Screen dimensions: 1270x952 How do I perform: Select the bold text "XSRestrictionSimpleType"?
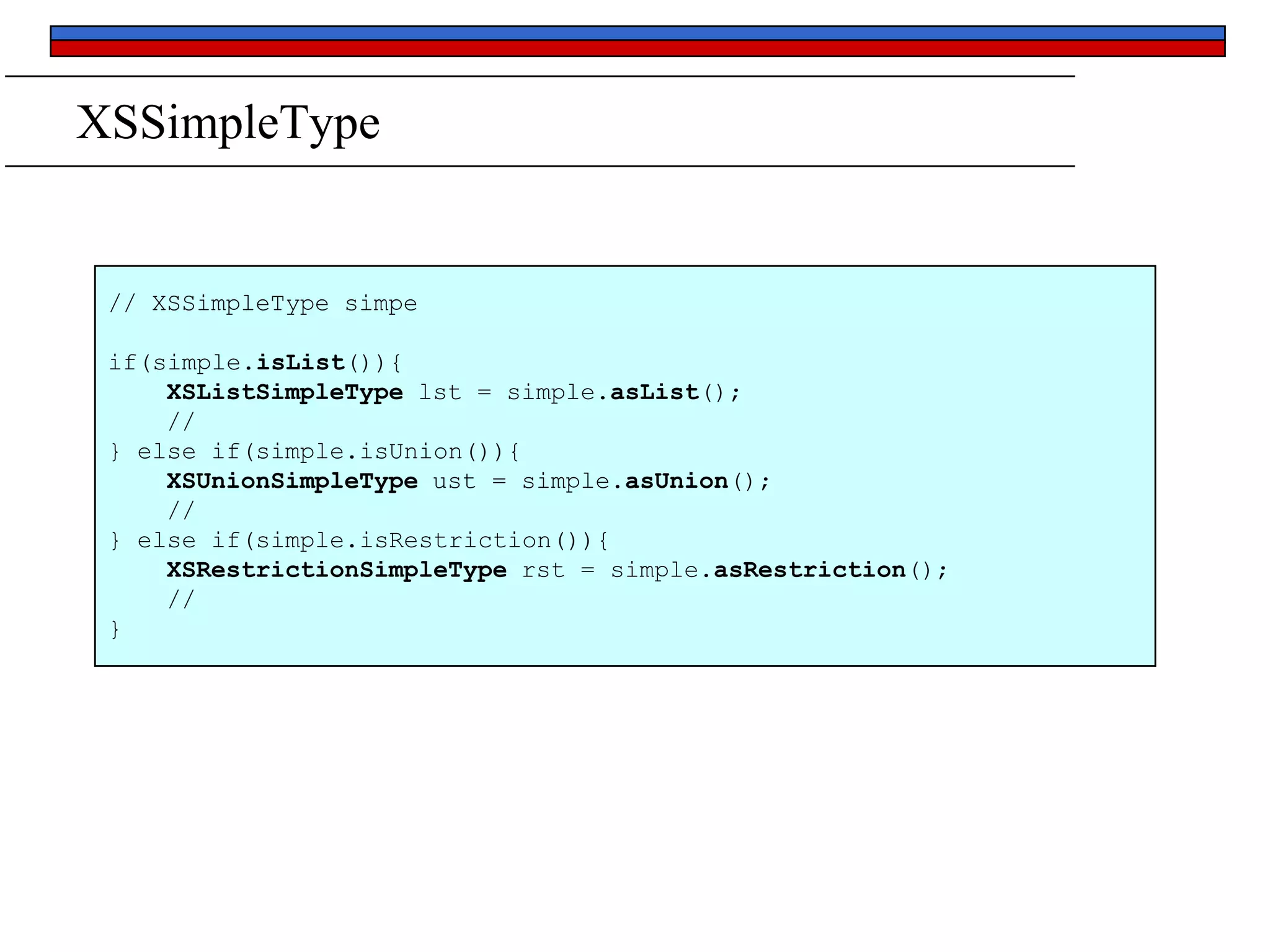coord(337,570)
